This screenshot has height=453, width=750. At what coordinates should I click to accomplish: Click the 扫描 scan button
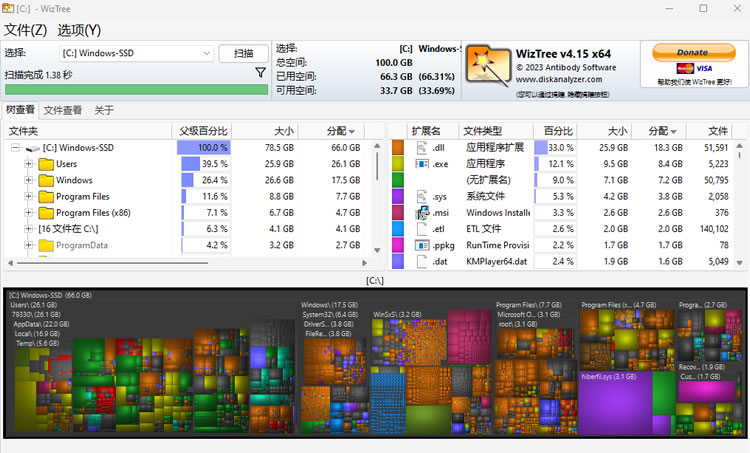tap(243, 53)
